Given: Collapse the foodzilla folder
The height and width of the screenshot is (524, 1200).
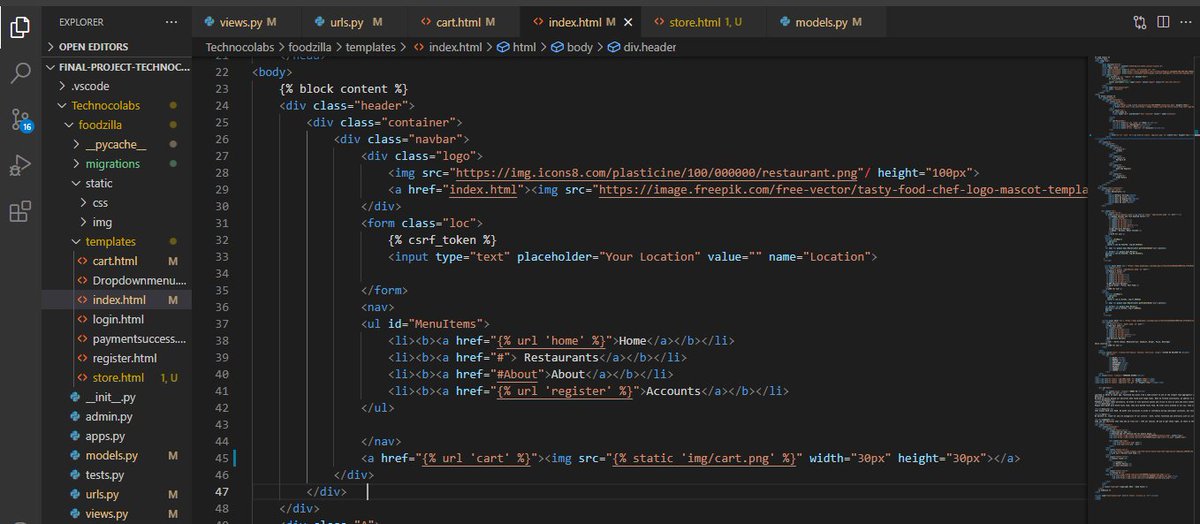Looking at the screenshot, I should 117,125.
